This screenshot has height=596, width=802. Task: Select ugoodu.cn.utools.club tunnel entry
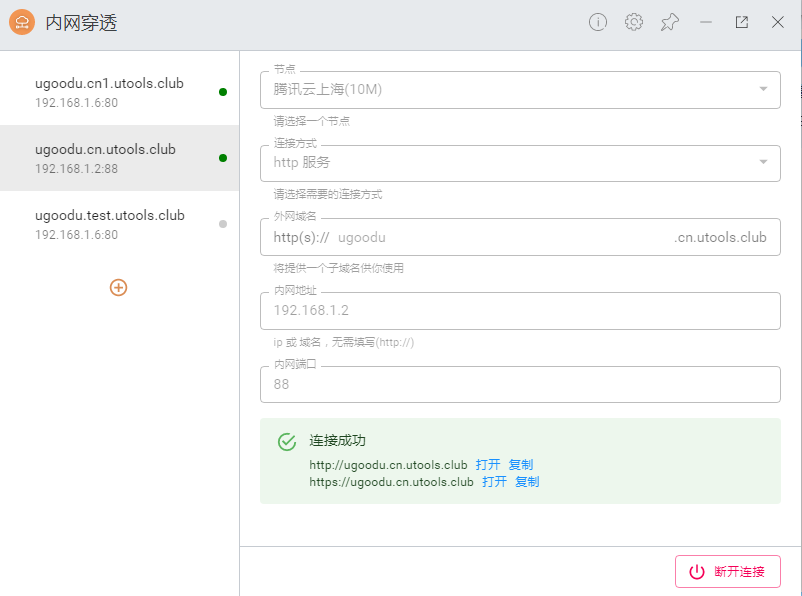point(120,158)
